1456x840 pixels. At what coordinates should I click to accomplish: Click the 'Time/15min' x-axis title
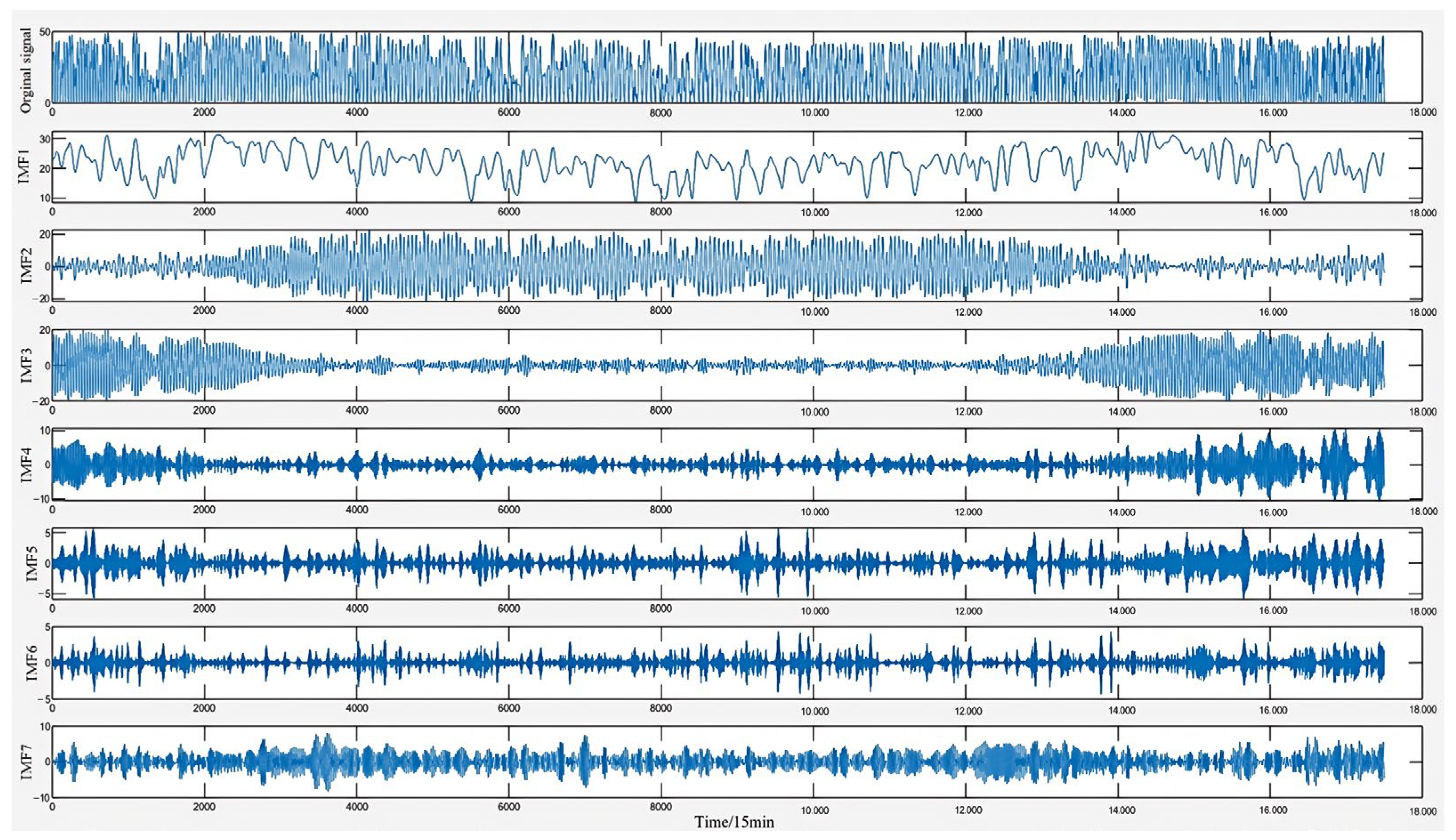click(734, 822)
